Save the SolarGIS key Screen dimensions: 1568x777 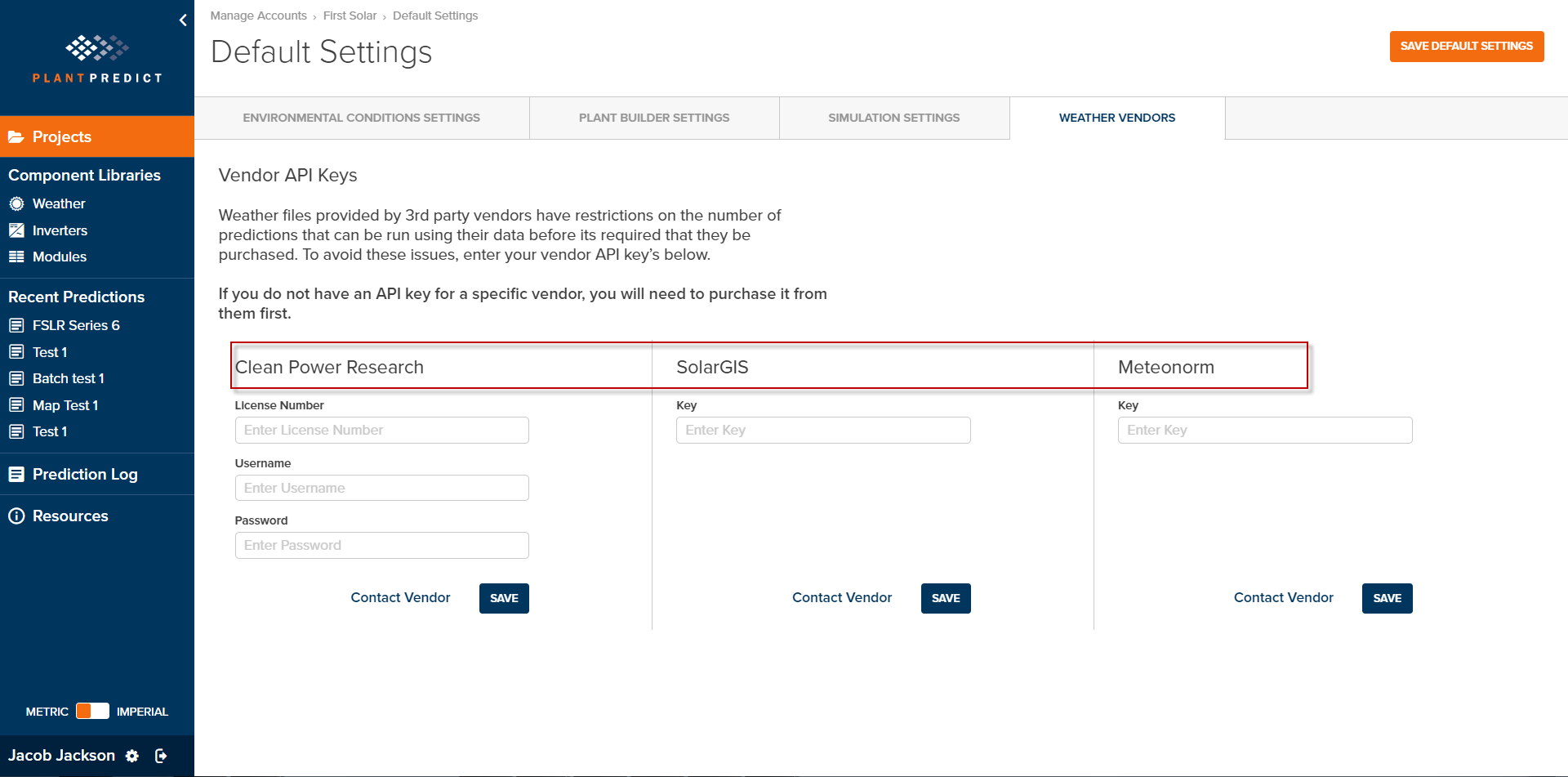[x=946, y=598]
